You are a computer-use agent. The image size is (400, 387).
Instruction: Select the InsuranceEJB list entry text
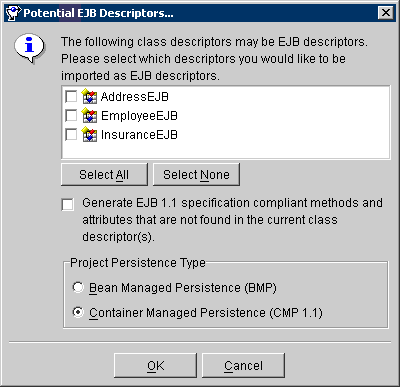point(139,135)
